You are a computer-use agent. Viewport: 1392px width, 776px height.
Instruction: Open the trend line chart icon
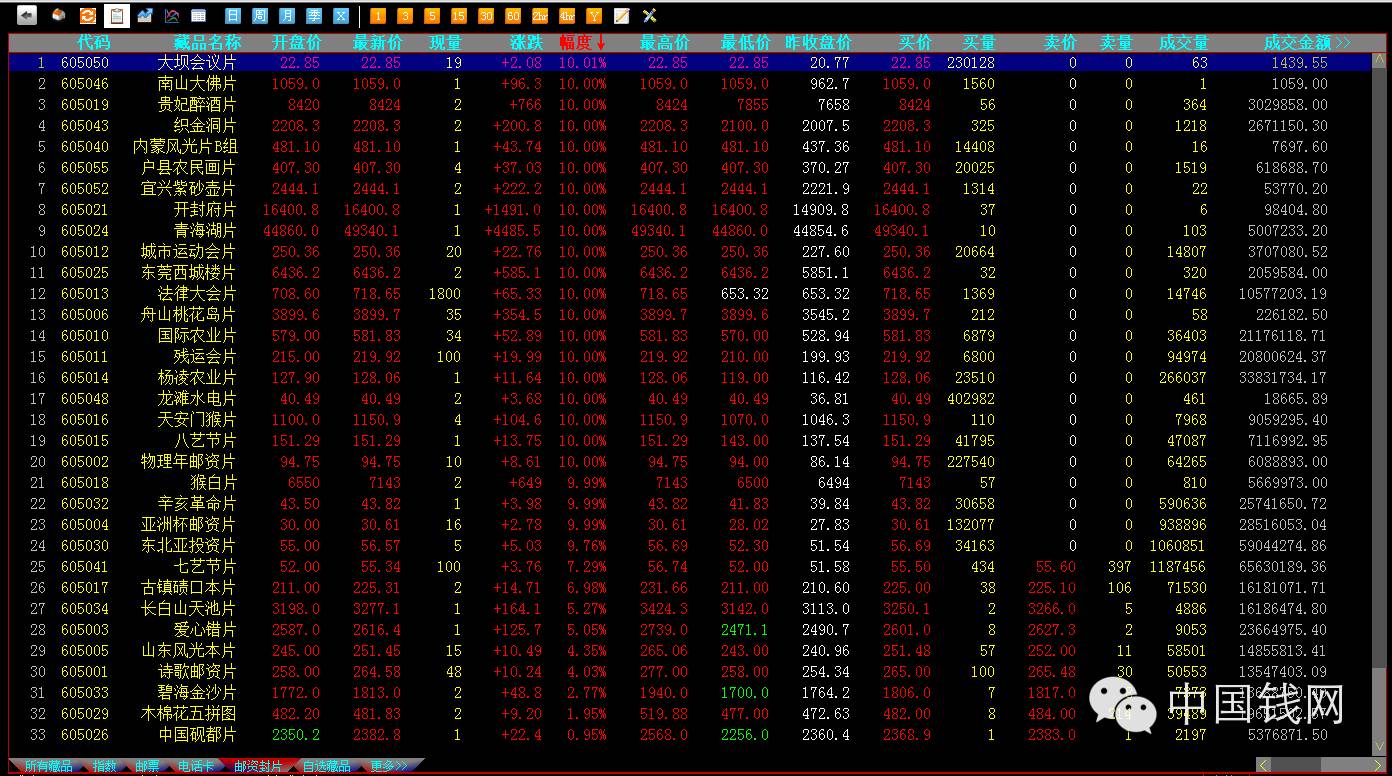coord(145,15)
